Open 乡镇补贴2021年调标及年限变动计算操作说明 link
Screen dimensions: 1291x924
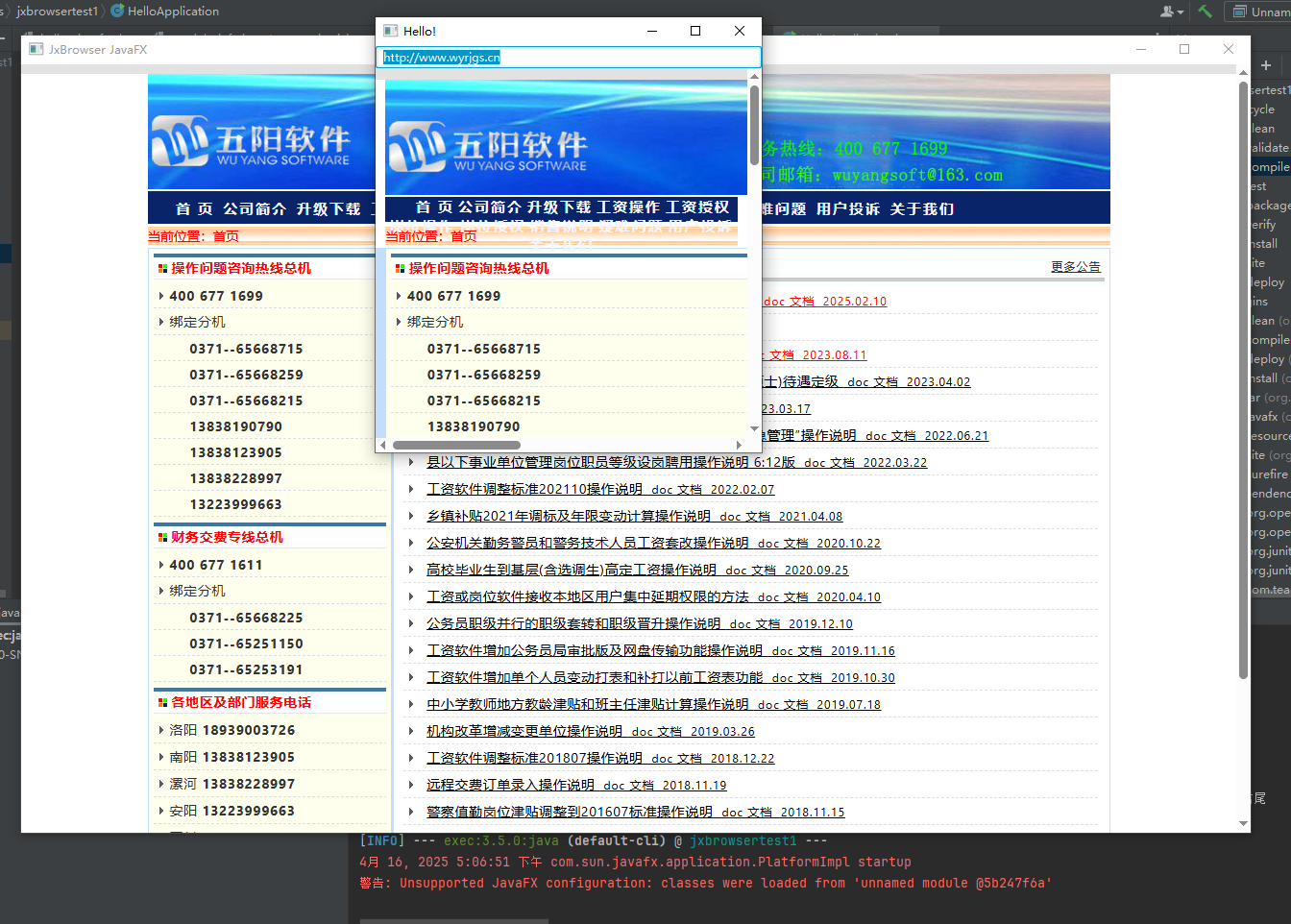pos(634,516)
